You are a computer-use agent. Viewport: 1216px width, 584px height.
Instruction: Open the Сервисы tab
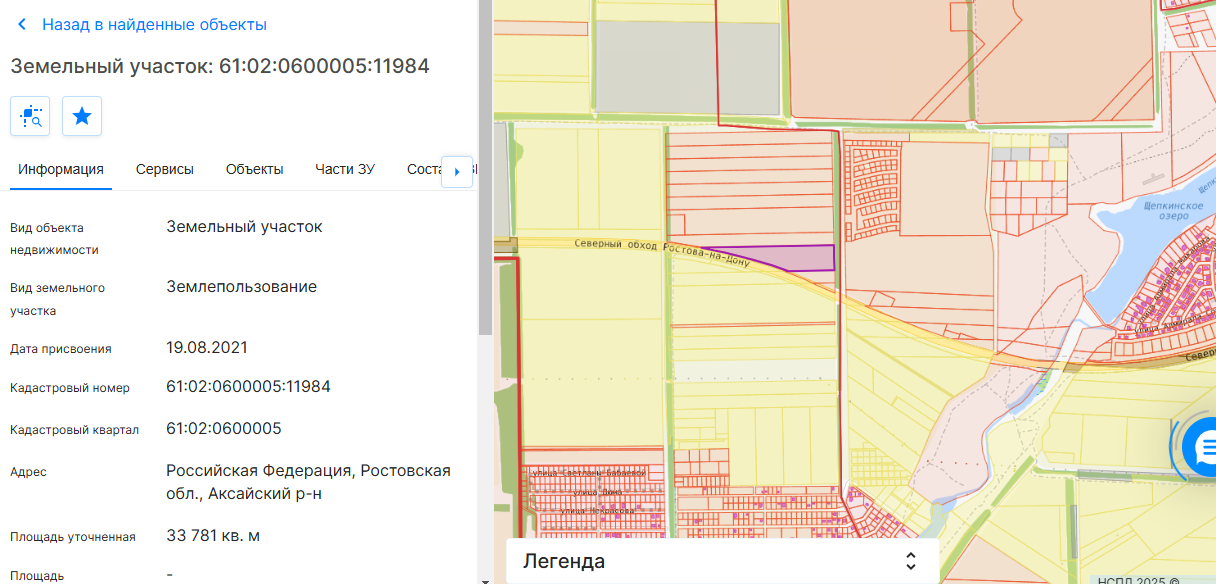tap(165, 169)
